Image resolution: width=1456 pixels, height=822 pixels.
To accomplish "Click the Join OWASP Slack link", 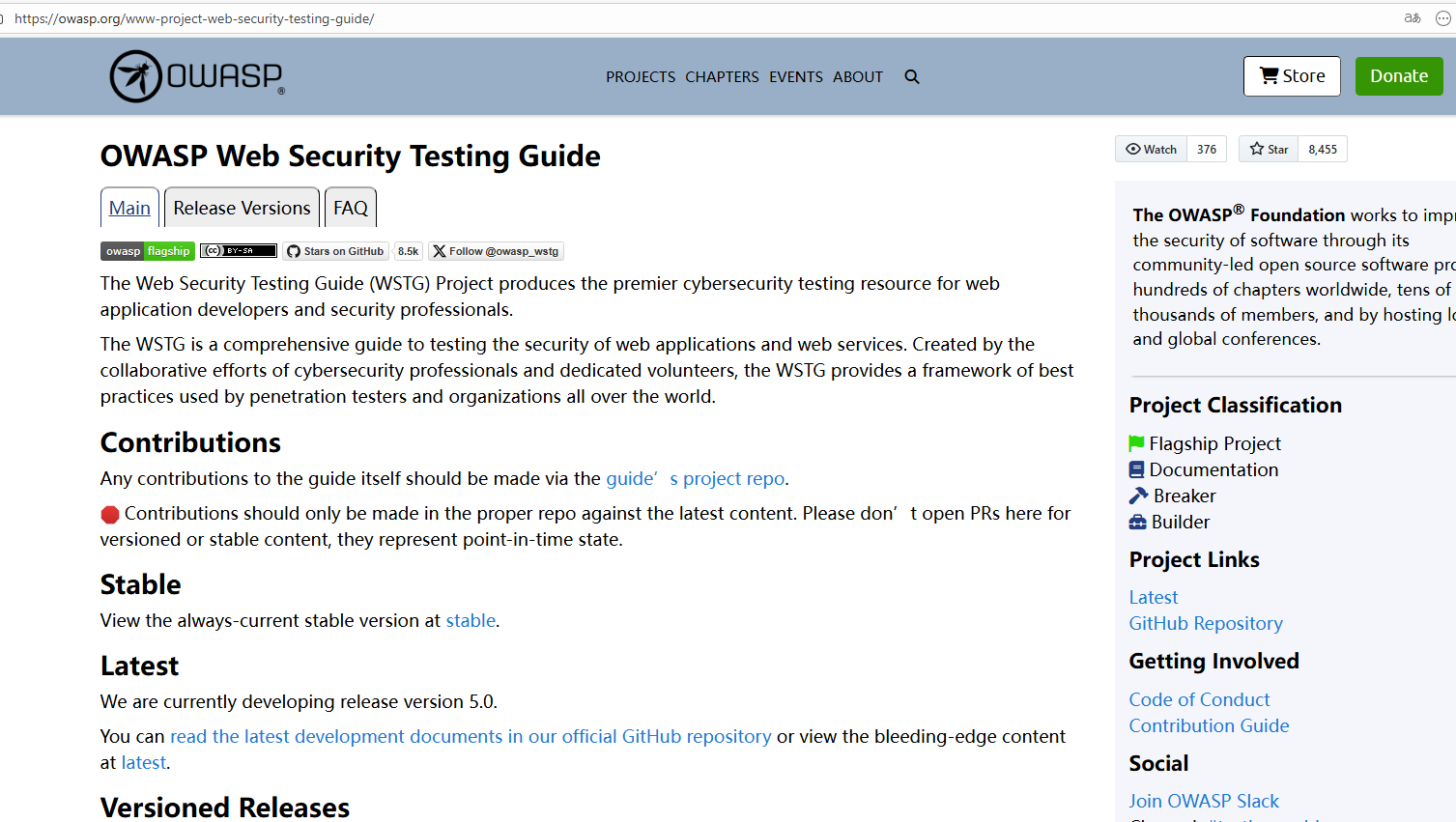I will click(1203, 800).
